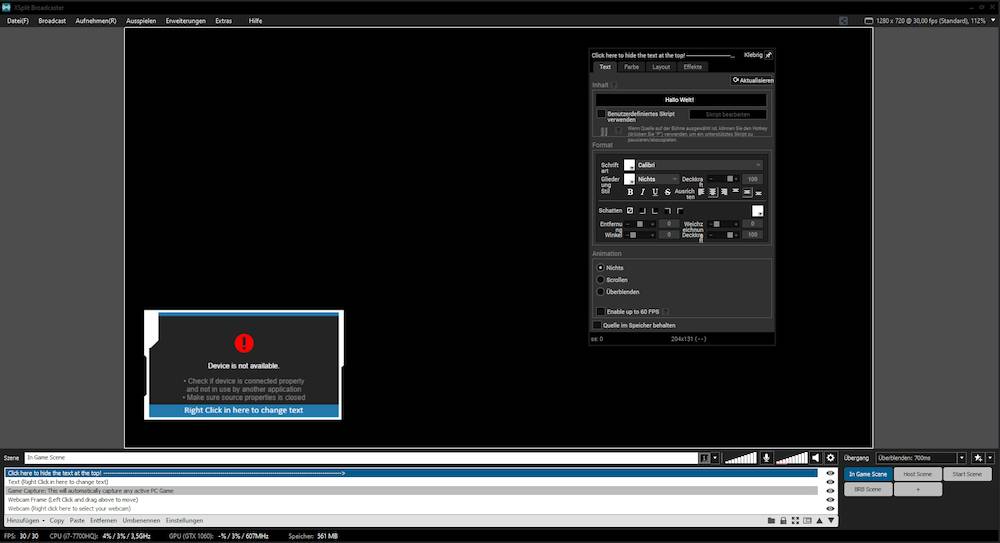Switch to Start Scene
Viewport: 1000px width, 543px height.
click(967, 474)
